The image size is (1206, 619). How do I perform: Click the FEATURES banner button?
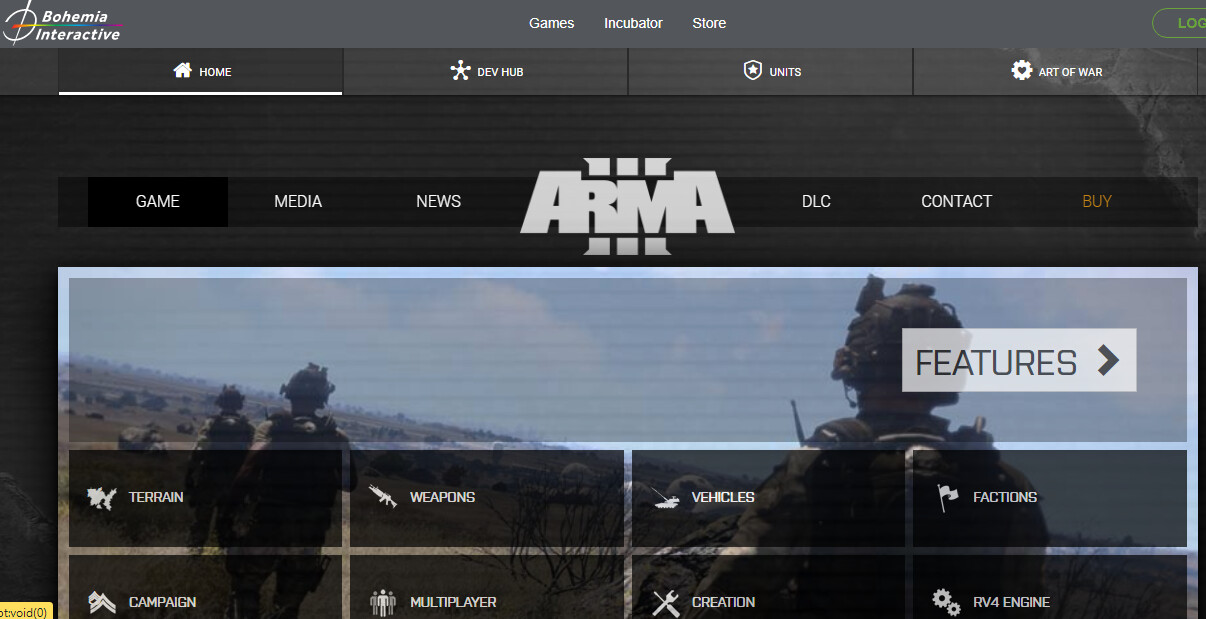[x=1019, y=360]
